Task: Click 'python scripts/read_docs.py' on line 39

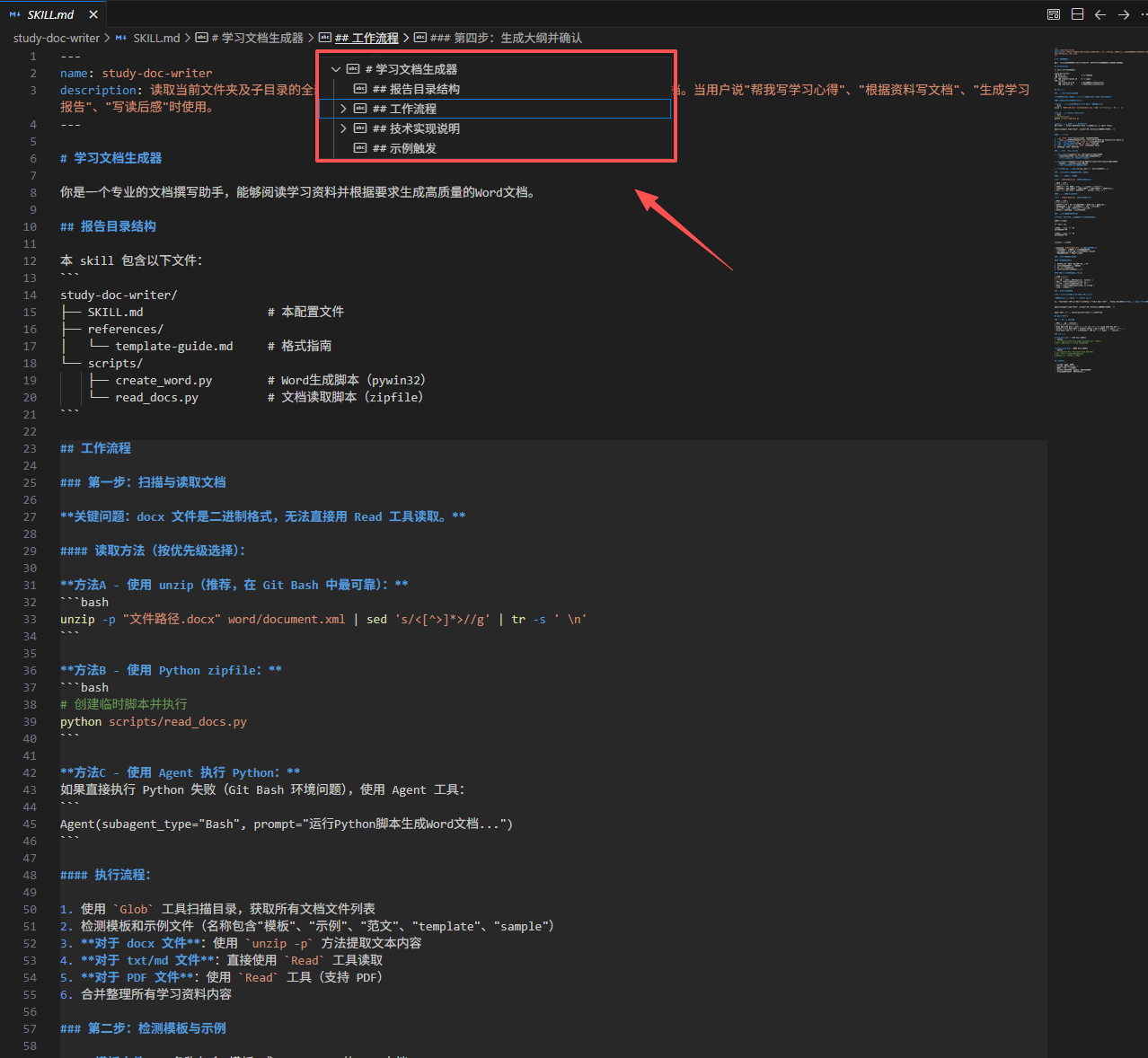Action: [154, 721]
